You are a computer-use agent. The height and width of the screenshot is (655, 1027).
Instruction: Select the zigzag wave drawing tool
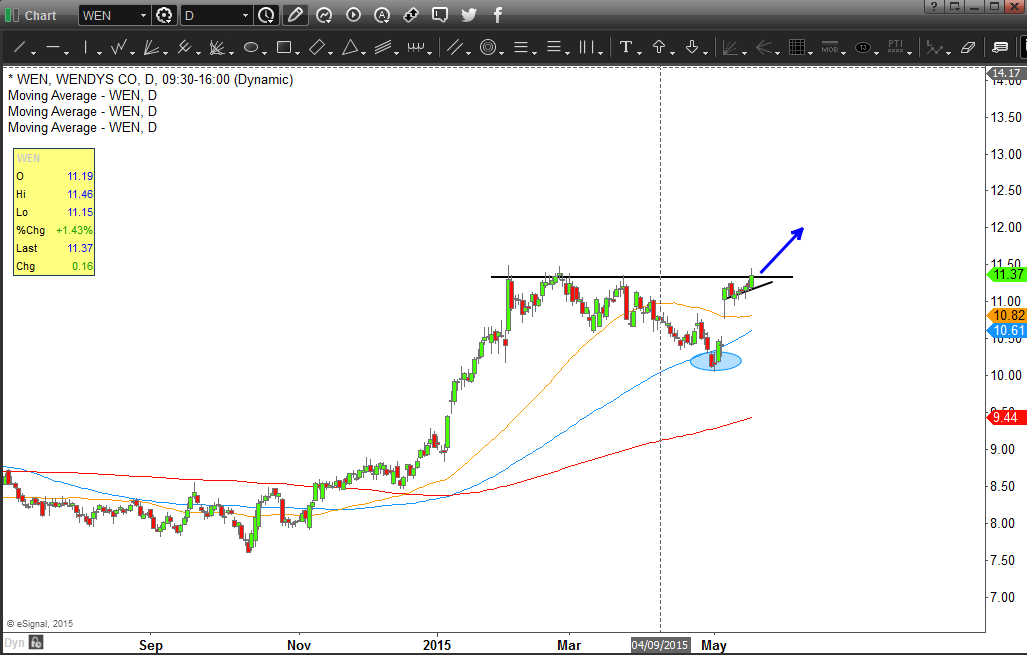pos(119,47)
